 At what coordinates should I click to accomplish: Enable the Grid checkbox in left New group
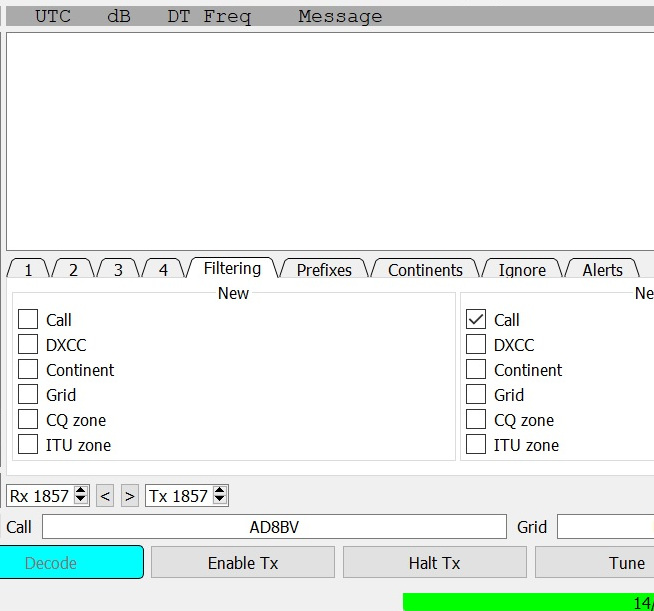pos(28,395)
